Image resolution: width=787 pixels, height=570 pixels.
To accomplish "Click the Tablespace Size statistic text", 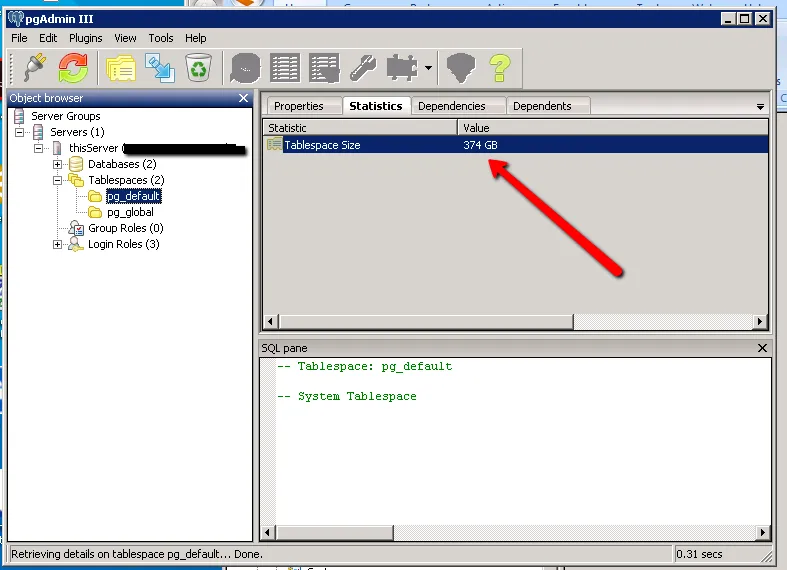I will tap(322, 145).
